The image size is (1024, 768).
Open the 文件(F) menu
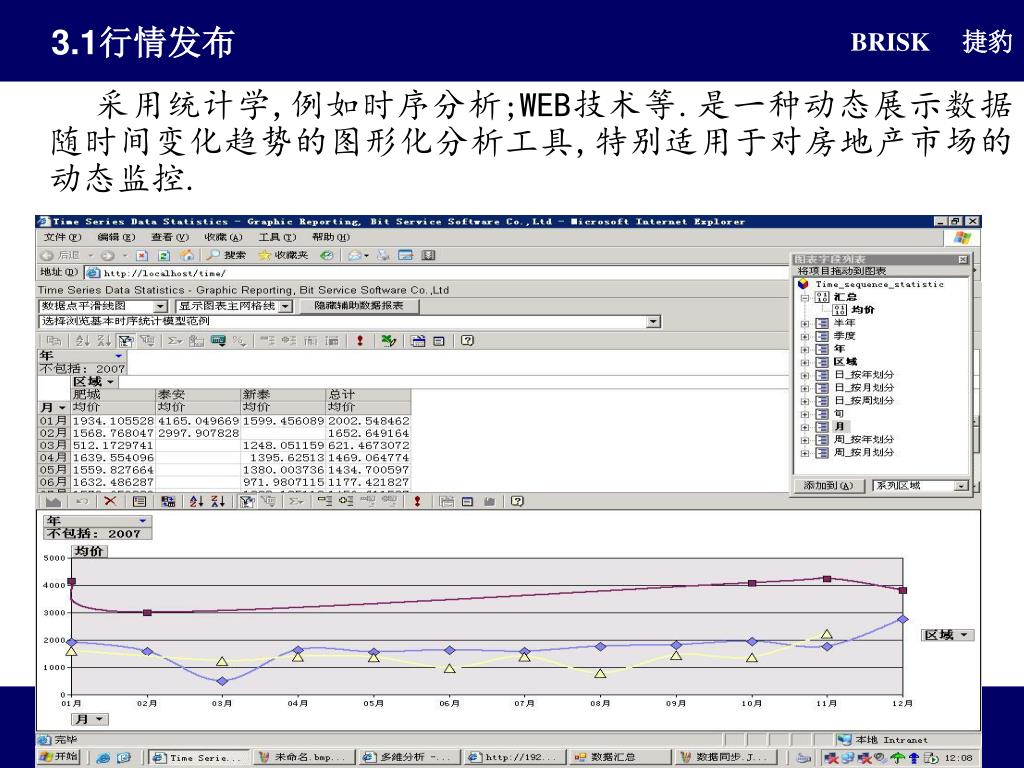[62, 238]
